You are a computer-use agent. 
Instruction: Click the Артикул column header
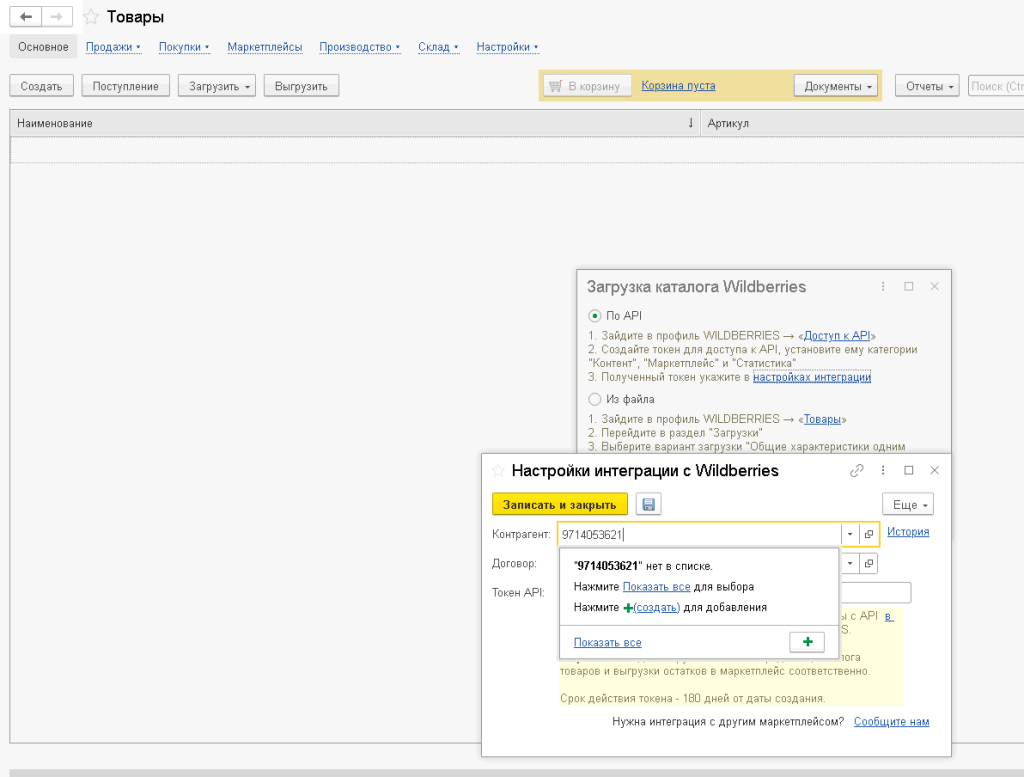click(861, 123)
